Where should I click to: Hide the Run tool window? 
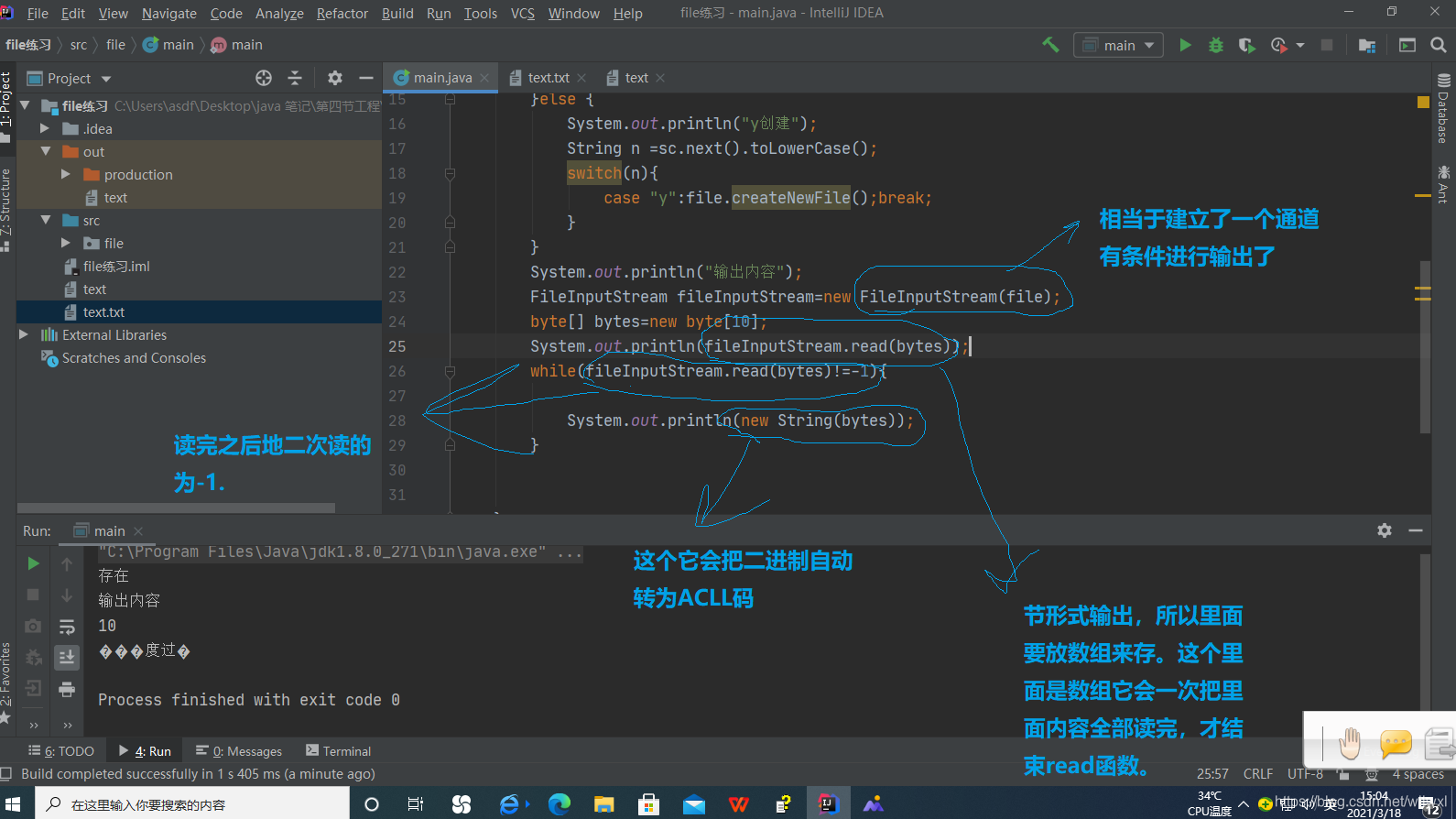1416,530
